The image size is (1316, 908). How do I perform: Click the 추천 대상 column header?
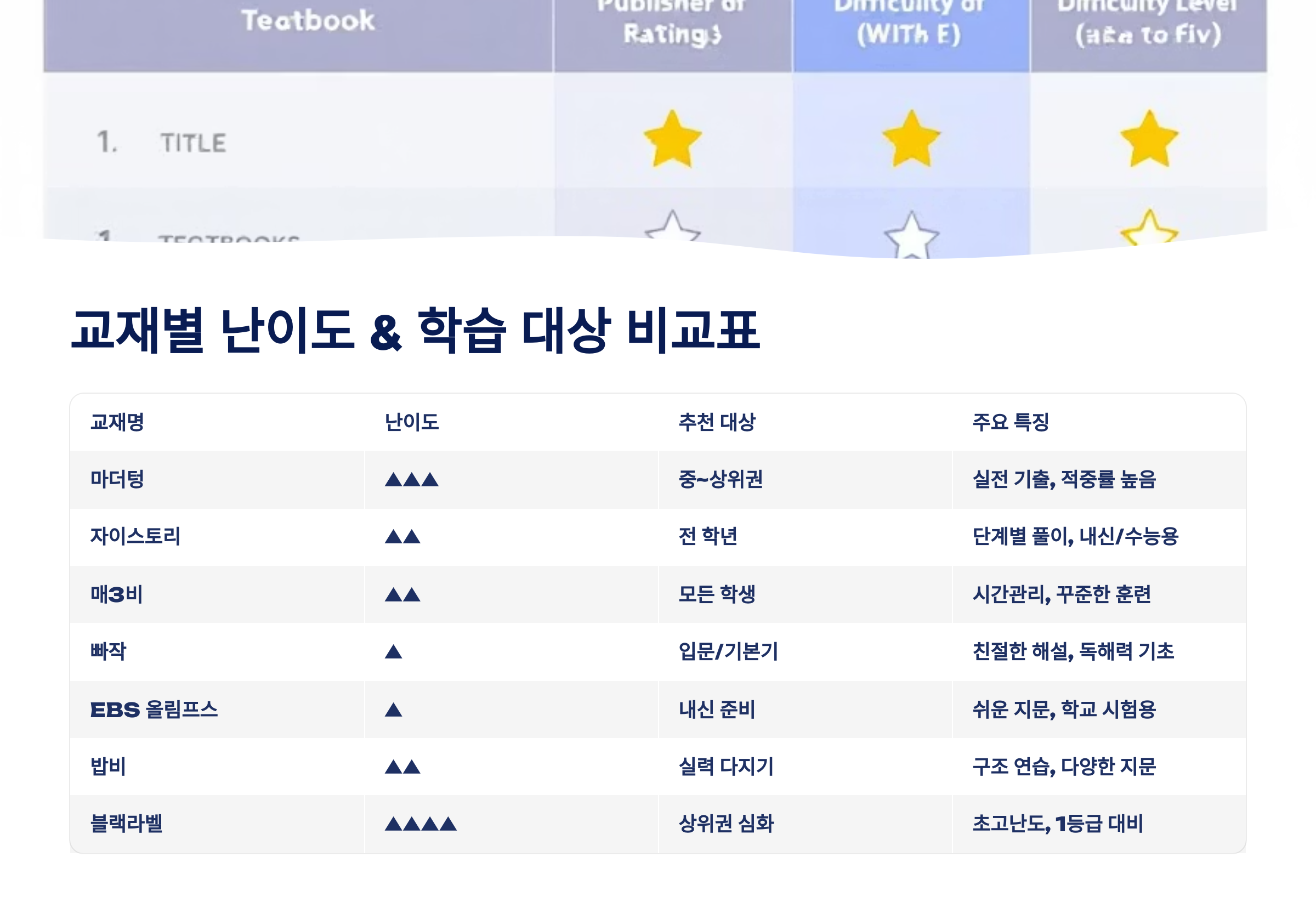point(716,422)
